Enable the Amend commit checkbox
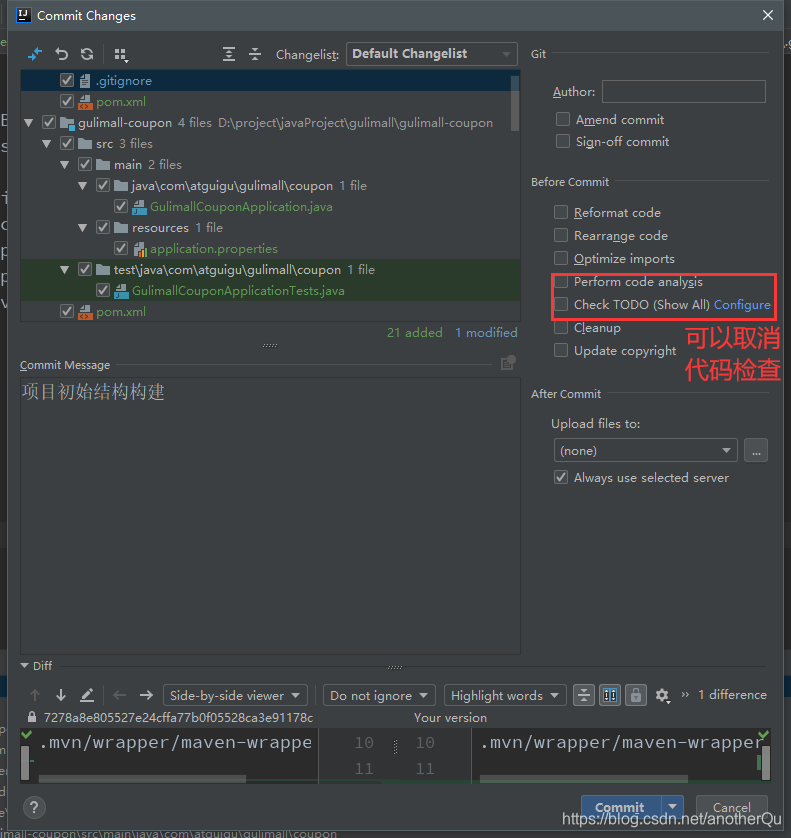Viewport: 791px width, 838px height. (563, 119)
